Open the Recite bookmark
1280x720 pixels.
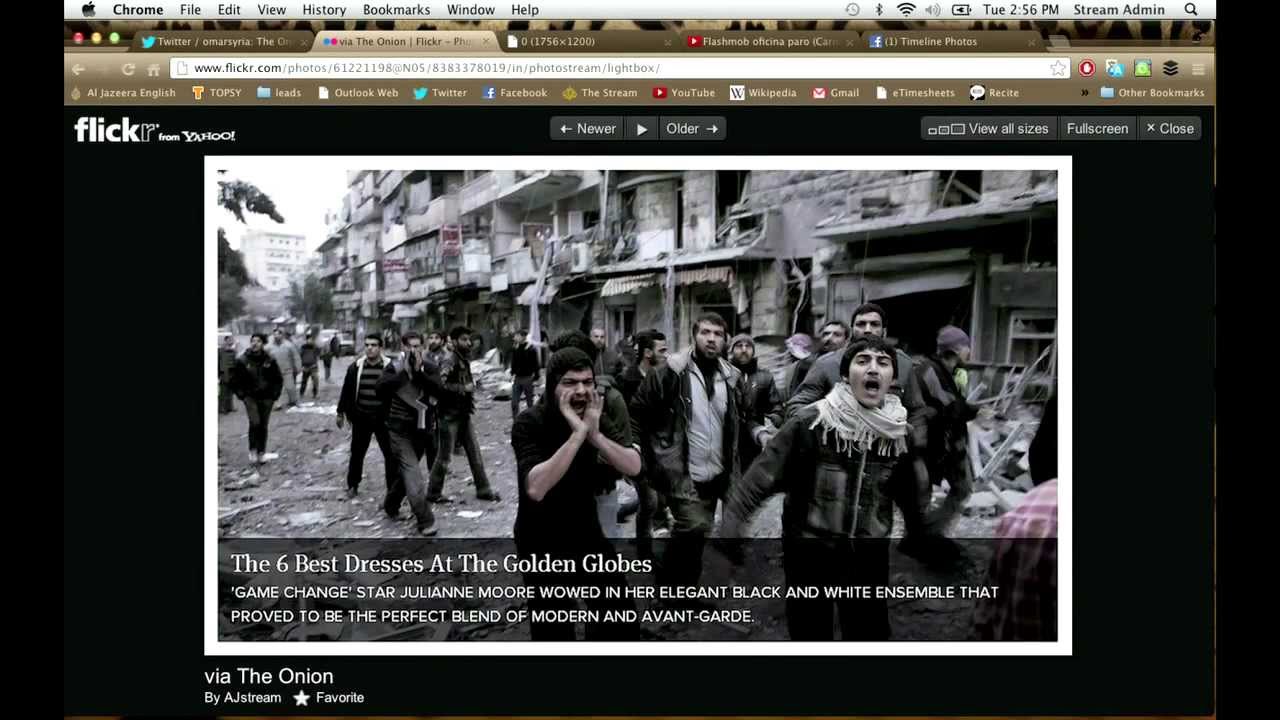994,93
